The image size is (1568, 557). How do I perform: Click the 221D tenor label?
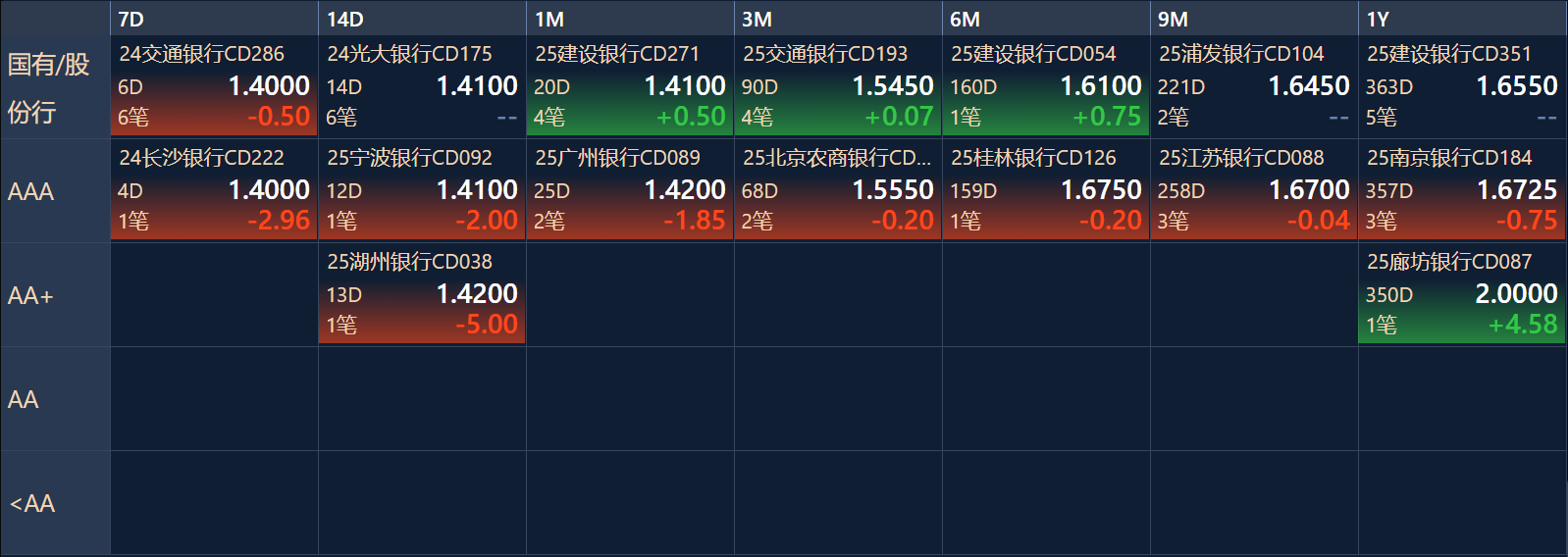coord(1181,87)
